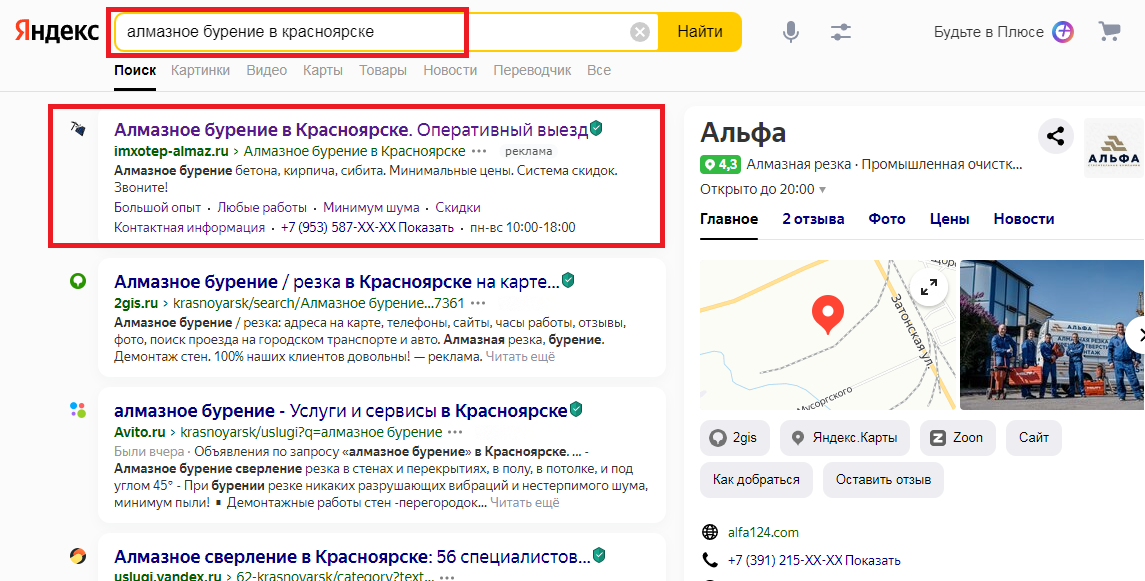Click the 2gis favicon beside second result
This screenshot has width=1145, height=581.
pyautogui.click(x=77, y=281)
